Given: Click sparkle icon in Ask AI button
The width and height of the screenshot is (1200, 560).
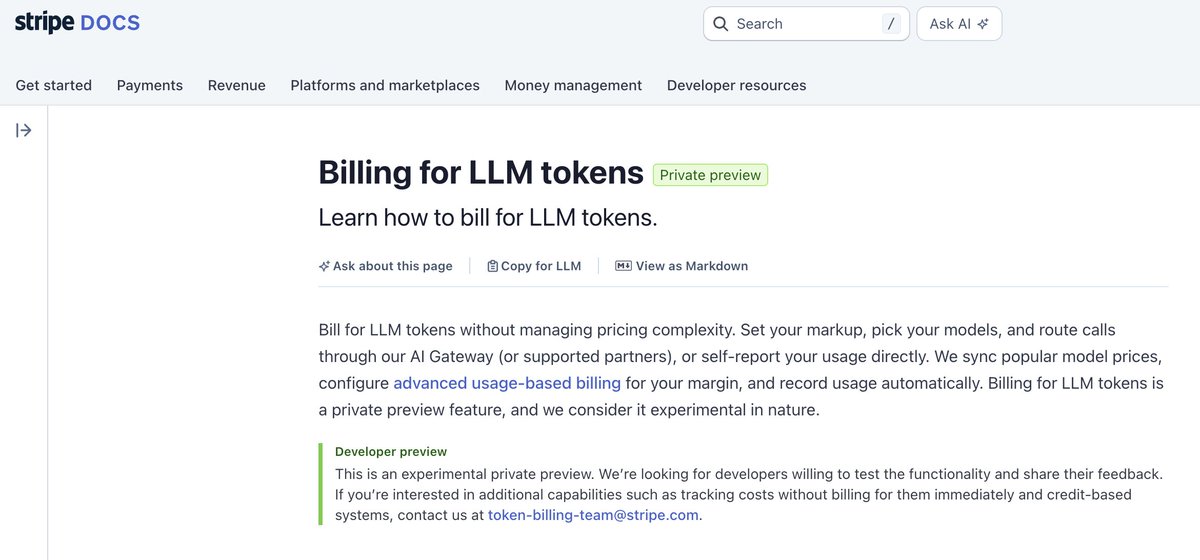Looking at the screenshot, I should [983, 24].
